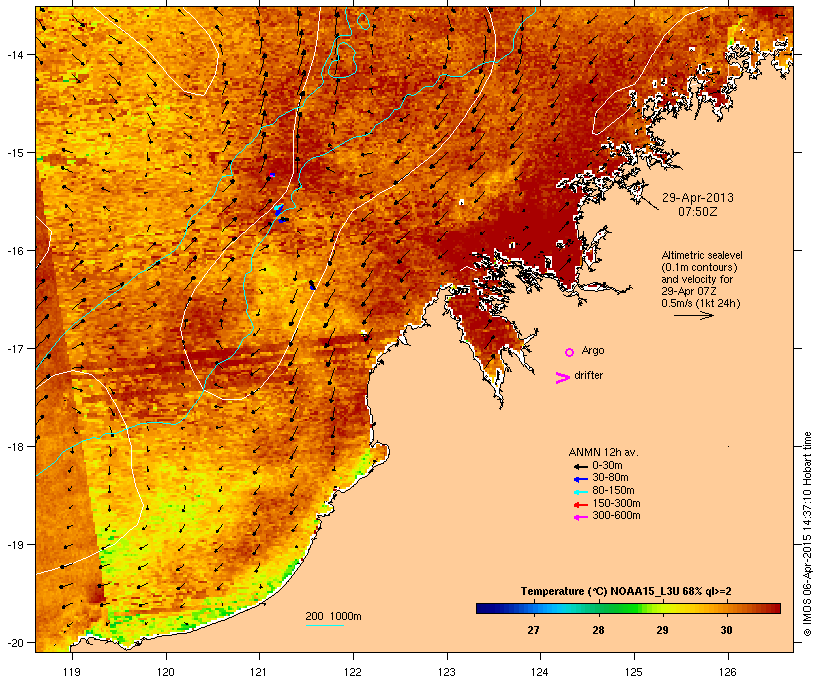The height and width of the screenshot is (680, 820).
Task: Click the longitude axis label 124
Action: click(x=540, y=672)
